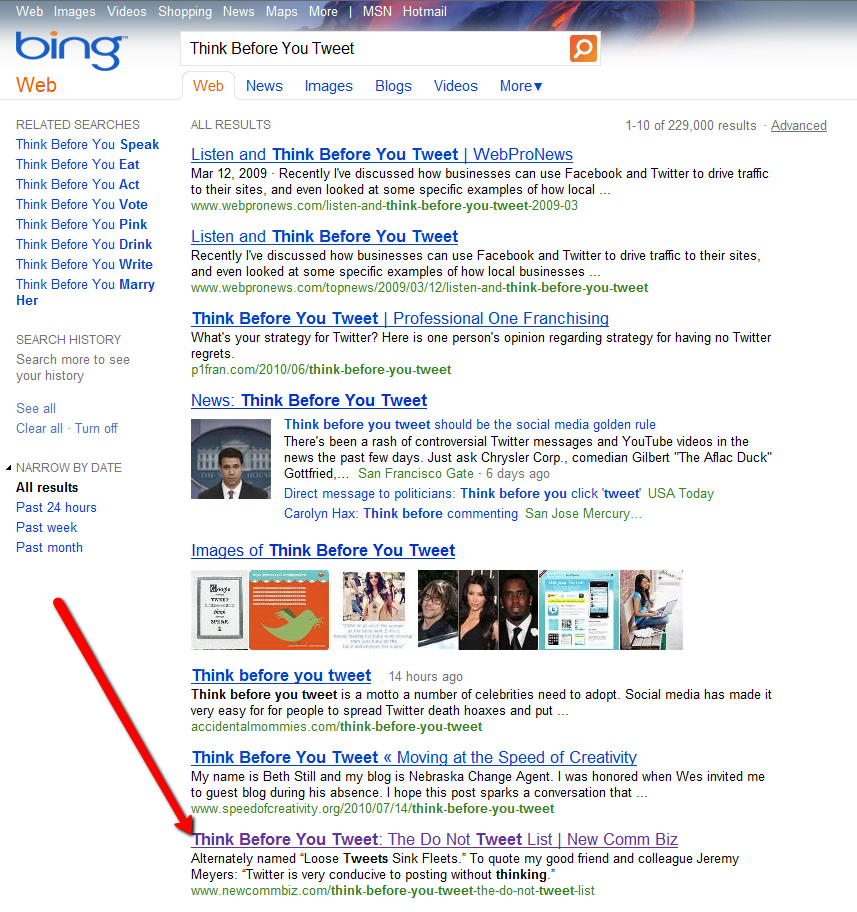Click the Bing logo
Viewport: 857px width, 912px height.
tap(71, 51)
